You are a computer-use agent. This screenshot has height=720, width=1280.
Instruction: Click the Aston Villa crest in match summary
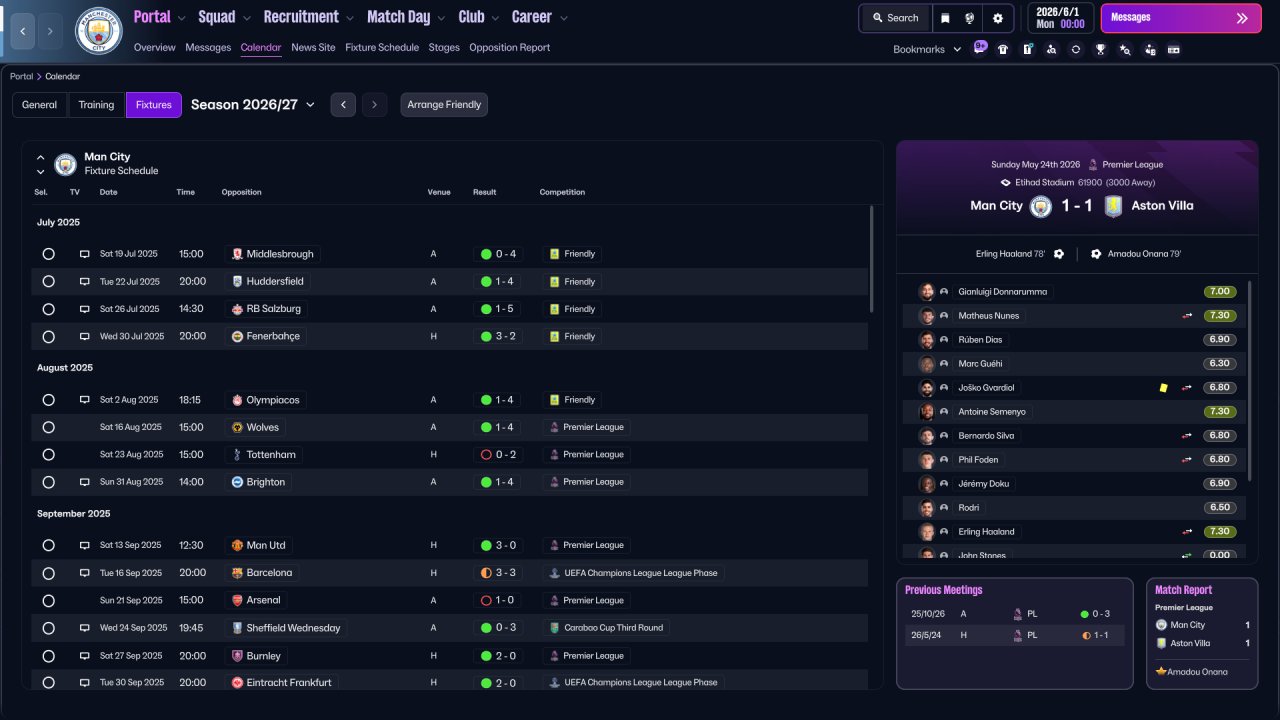[x=1112, y=206]
